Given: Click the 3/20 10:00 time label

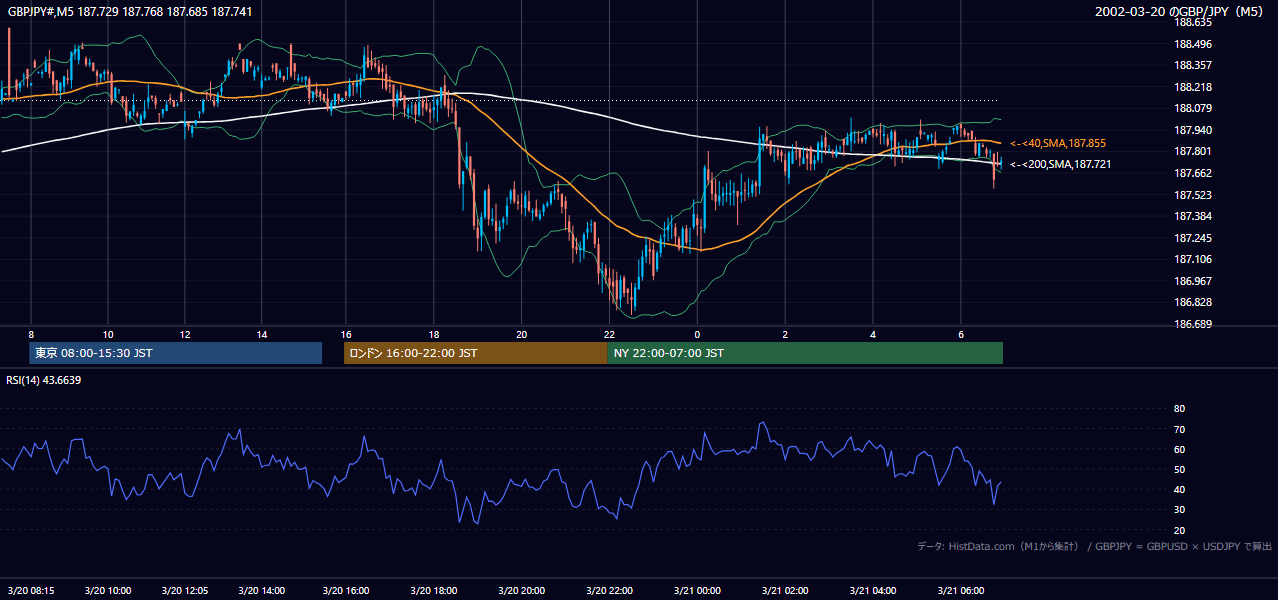Looking at the screenshot, I should click(107, 591).
